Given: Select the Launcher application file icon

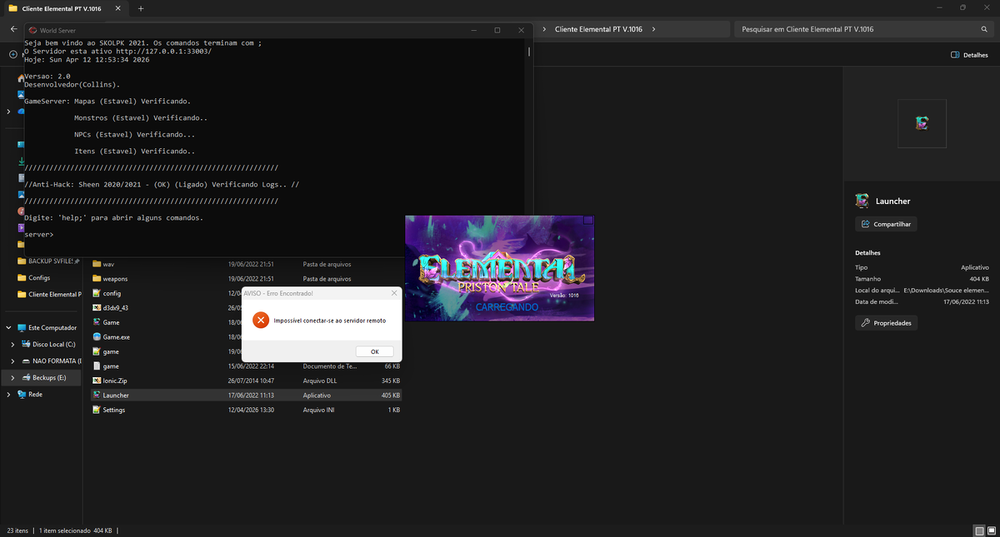Looking at the screenshot, I should [96, 395].
